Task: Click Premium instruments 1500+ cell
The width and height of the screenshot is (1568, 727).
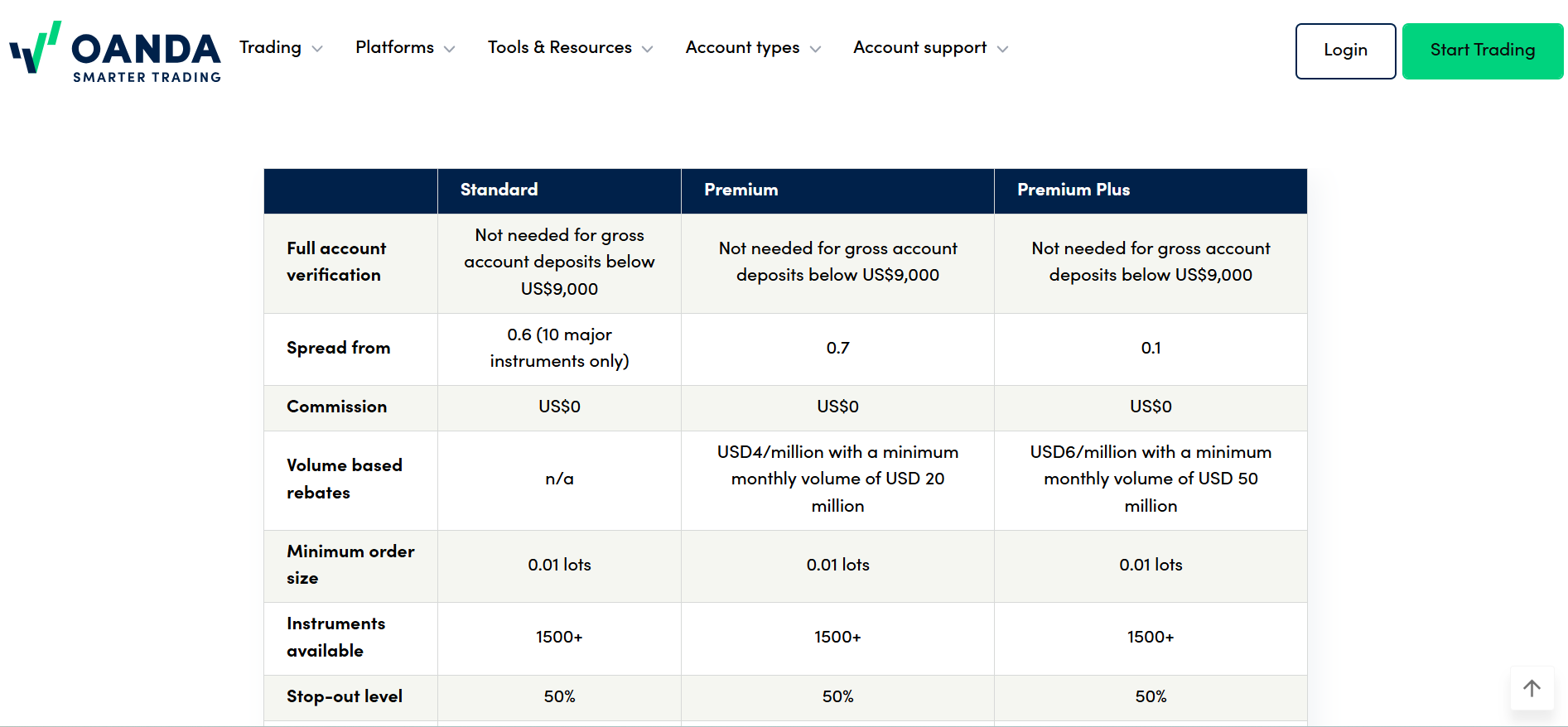Action: (837, 637)
